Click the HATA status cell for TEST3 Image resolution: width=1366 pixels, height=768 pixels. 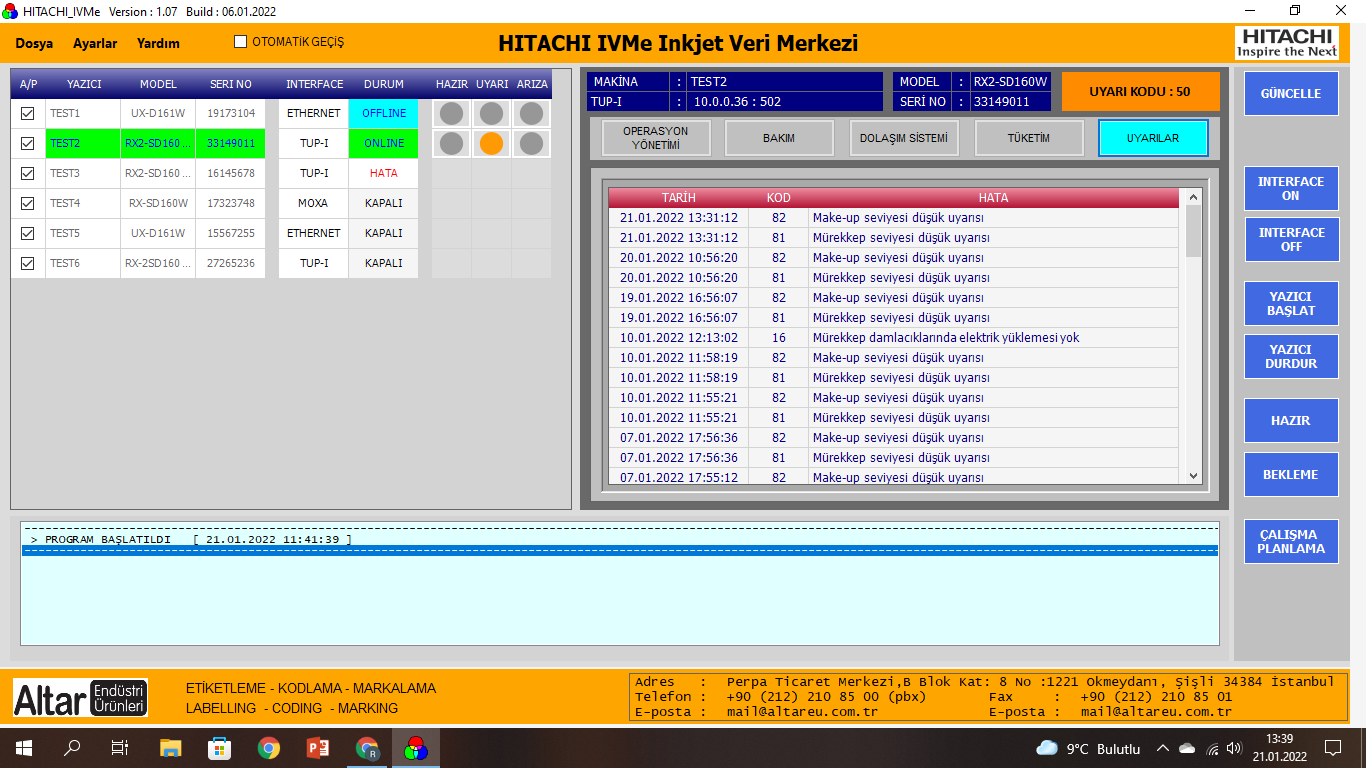click(384, 173)
